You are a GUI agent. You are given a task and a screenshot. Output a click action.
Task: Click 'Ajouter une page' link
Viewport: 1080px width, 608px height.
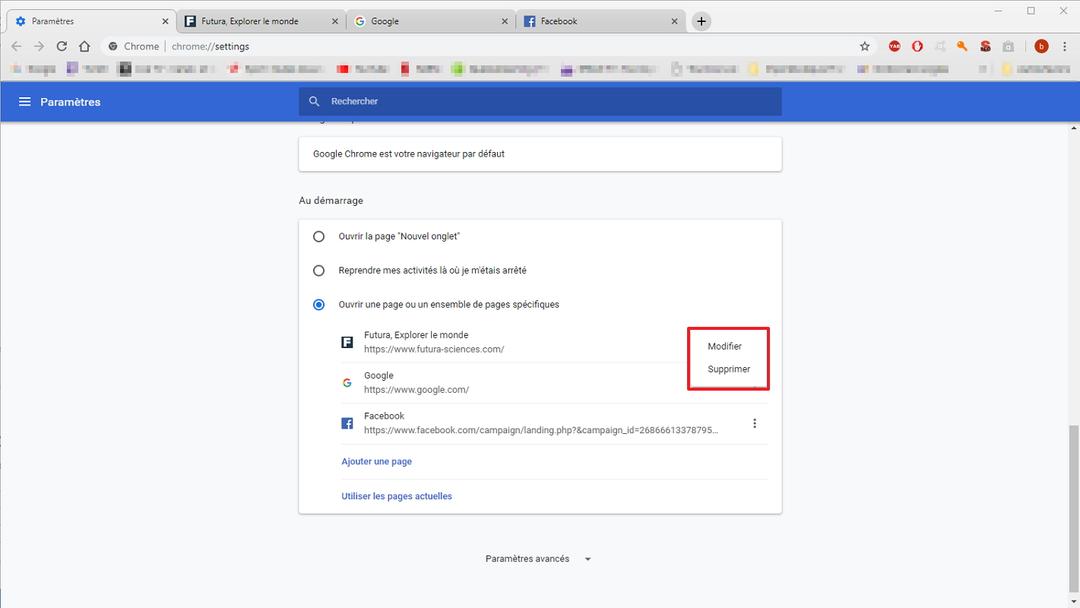click(x=377, y=462)
